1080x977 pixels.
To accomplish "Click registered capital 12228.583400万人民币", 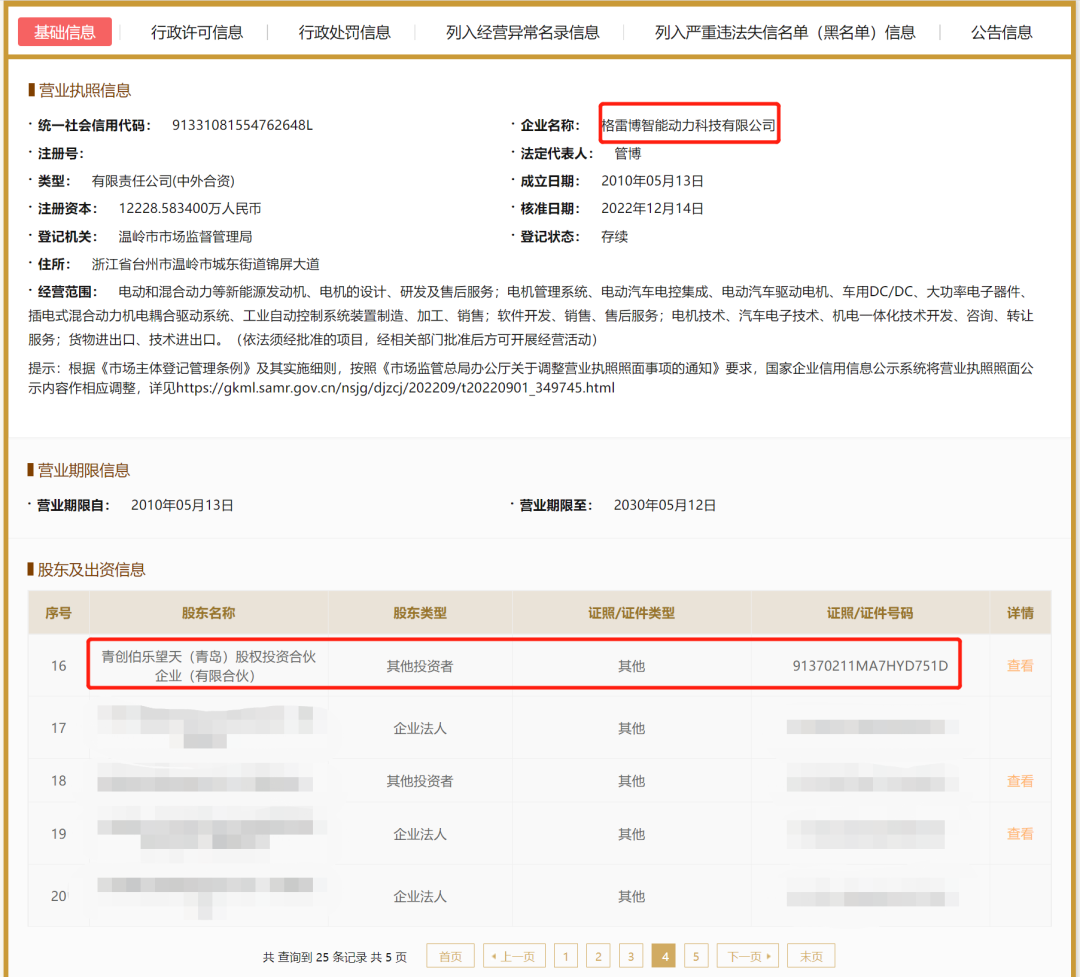I will 190,208.
